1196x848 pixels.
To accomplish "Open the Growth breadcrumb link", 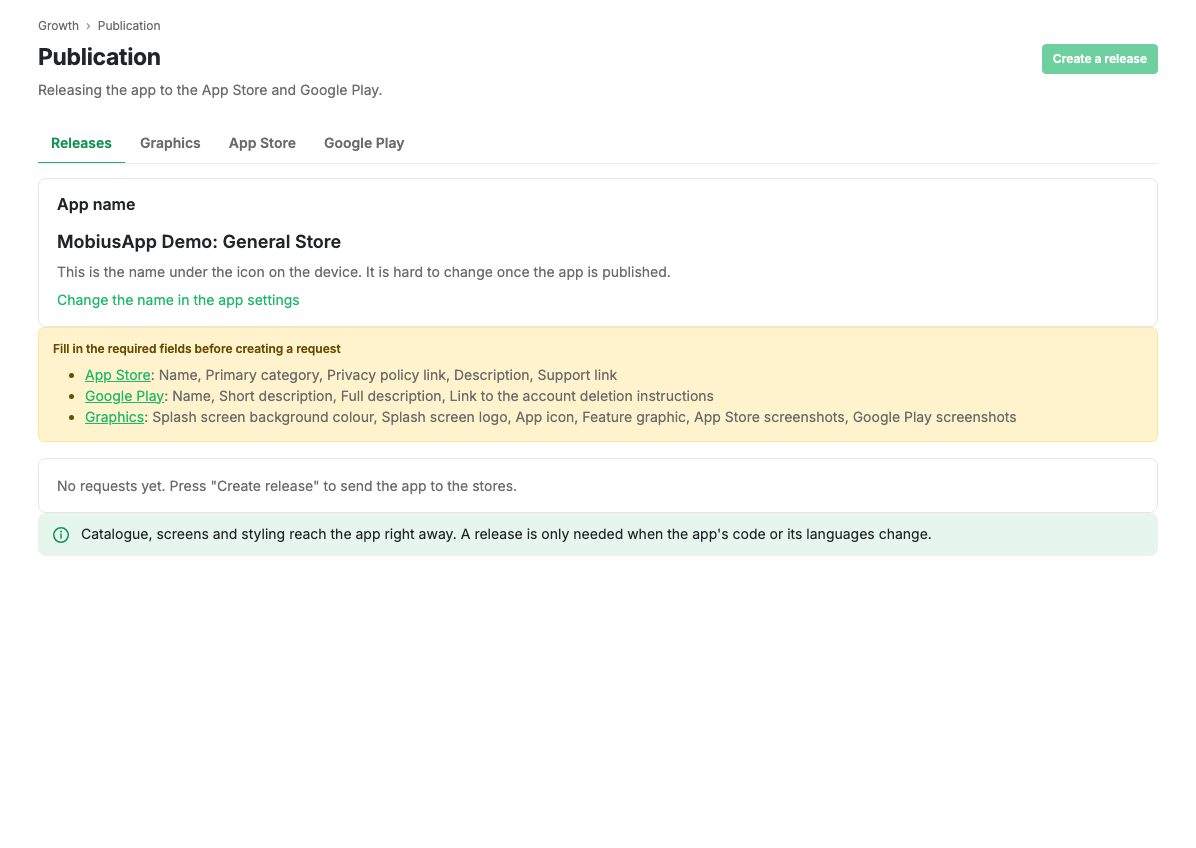I will [58, 26].
